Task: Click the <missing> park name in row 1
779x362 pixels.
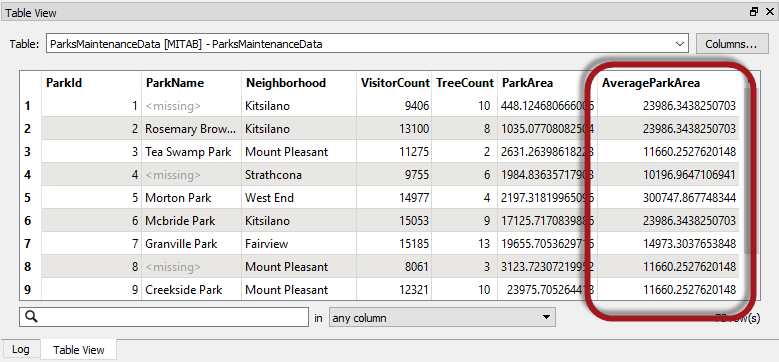Action: 191,106
